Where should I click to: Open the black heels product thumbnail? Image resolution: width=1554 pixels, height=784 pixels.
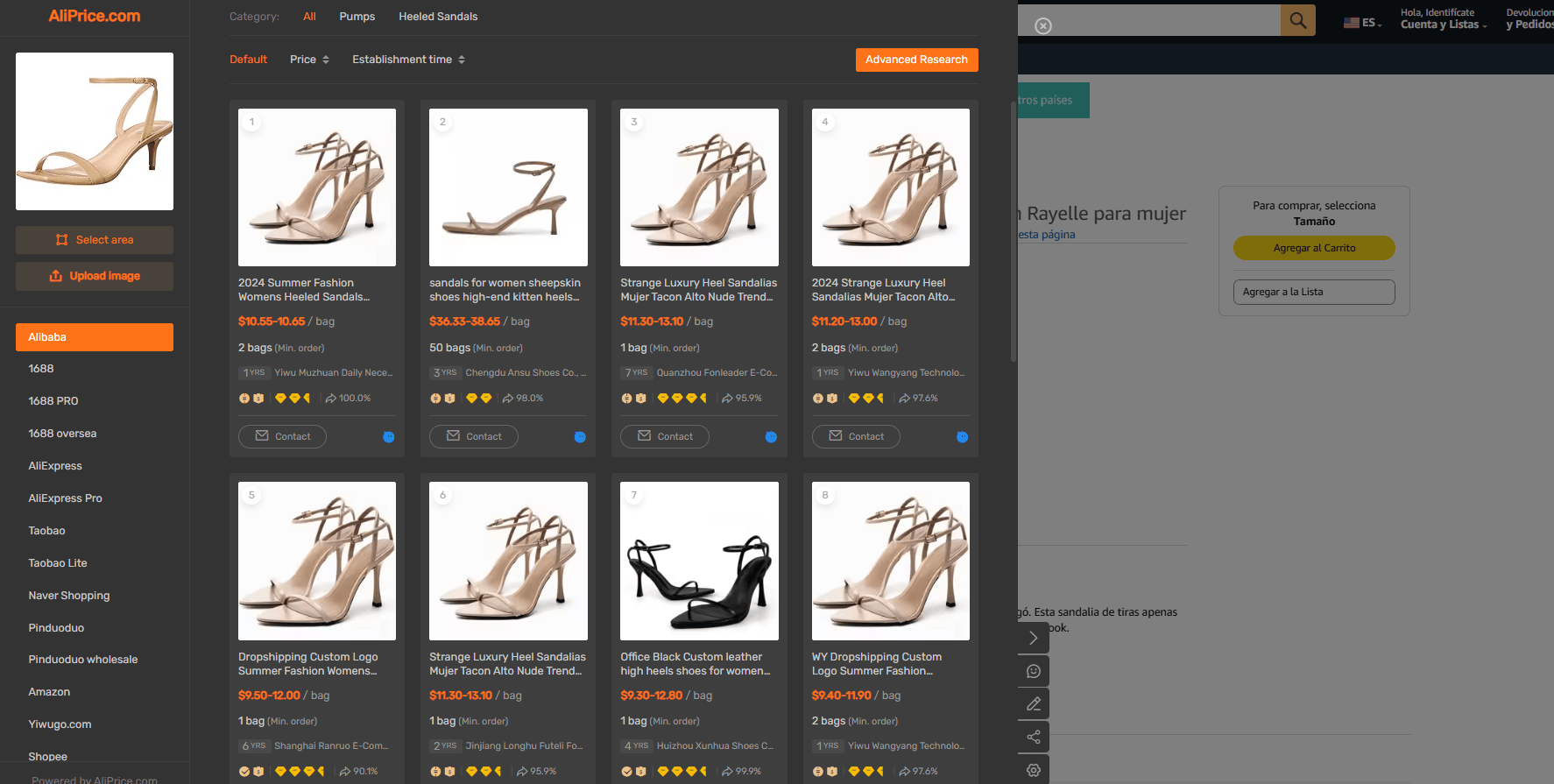(x=699, y=561)
